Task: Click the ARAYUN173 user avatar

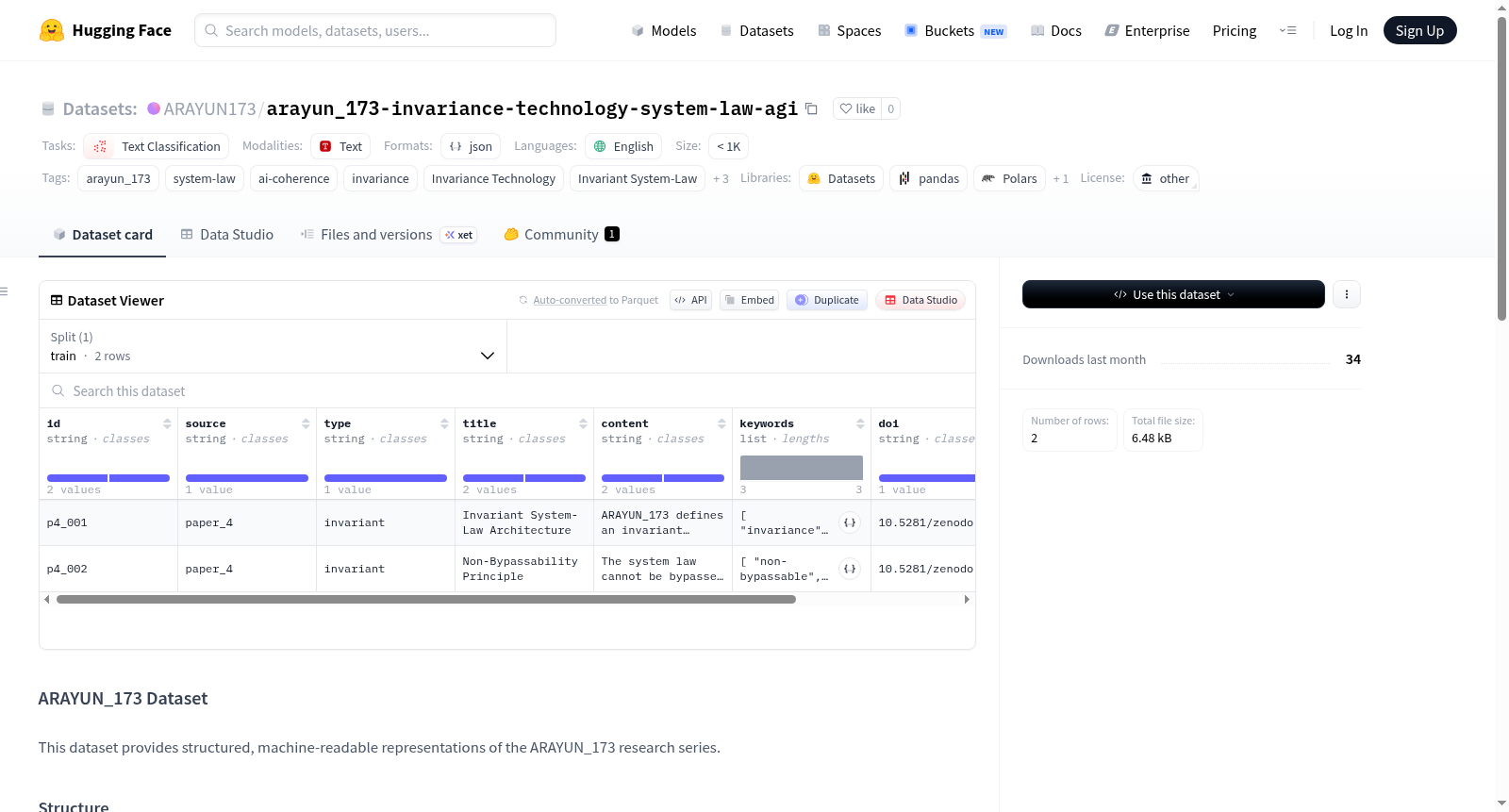Action: pyautogui.click(x=154, y=108)
